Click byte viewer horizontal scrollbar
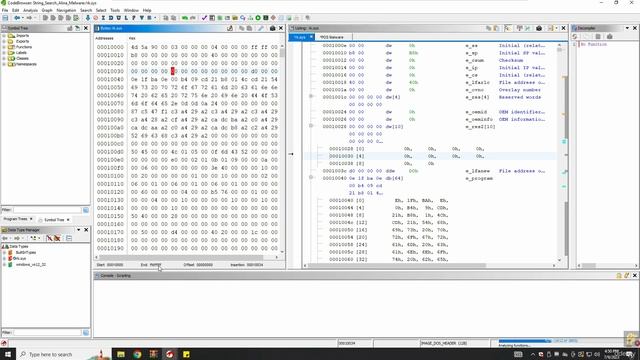Viewport: 640px width, 360px height. 181,257
